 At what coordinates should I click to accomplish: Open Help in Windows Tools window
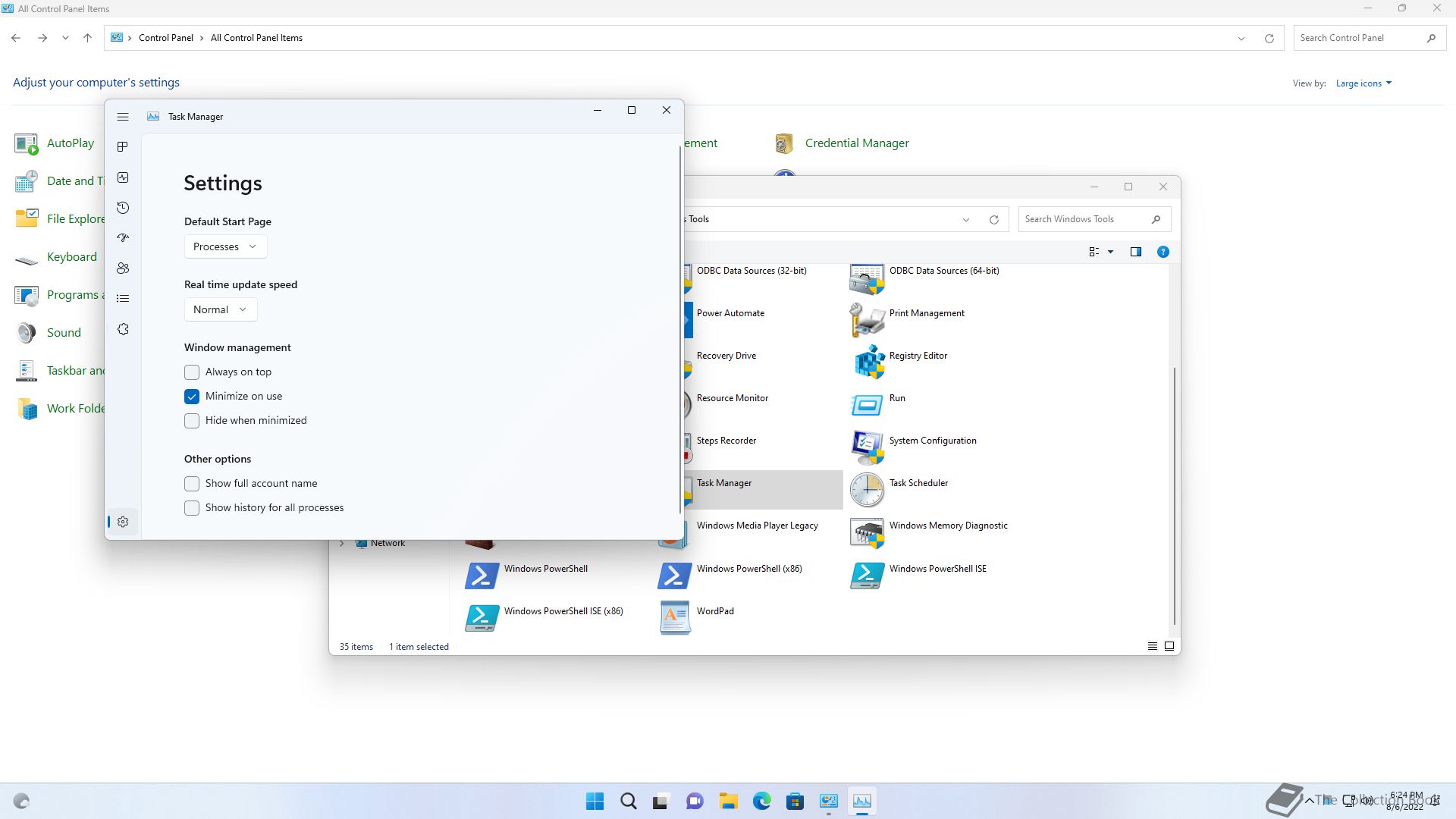[1163, 252]
